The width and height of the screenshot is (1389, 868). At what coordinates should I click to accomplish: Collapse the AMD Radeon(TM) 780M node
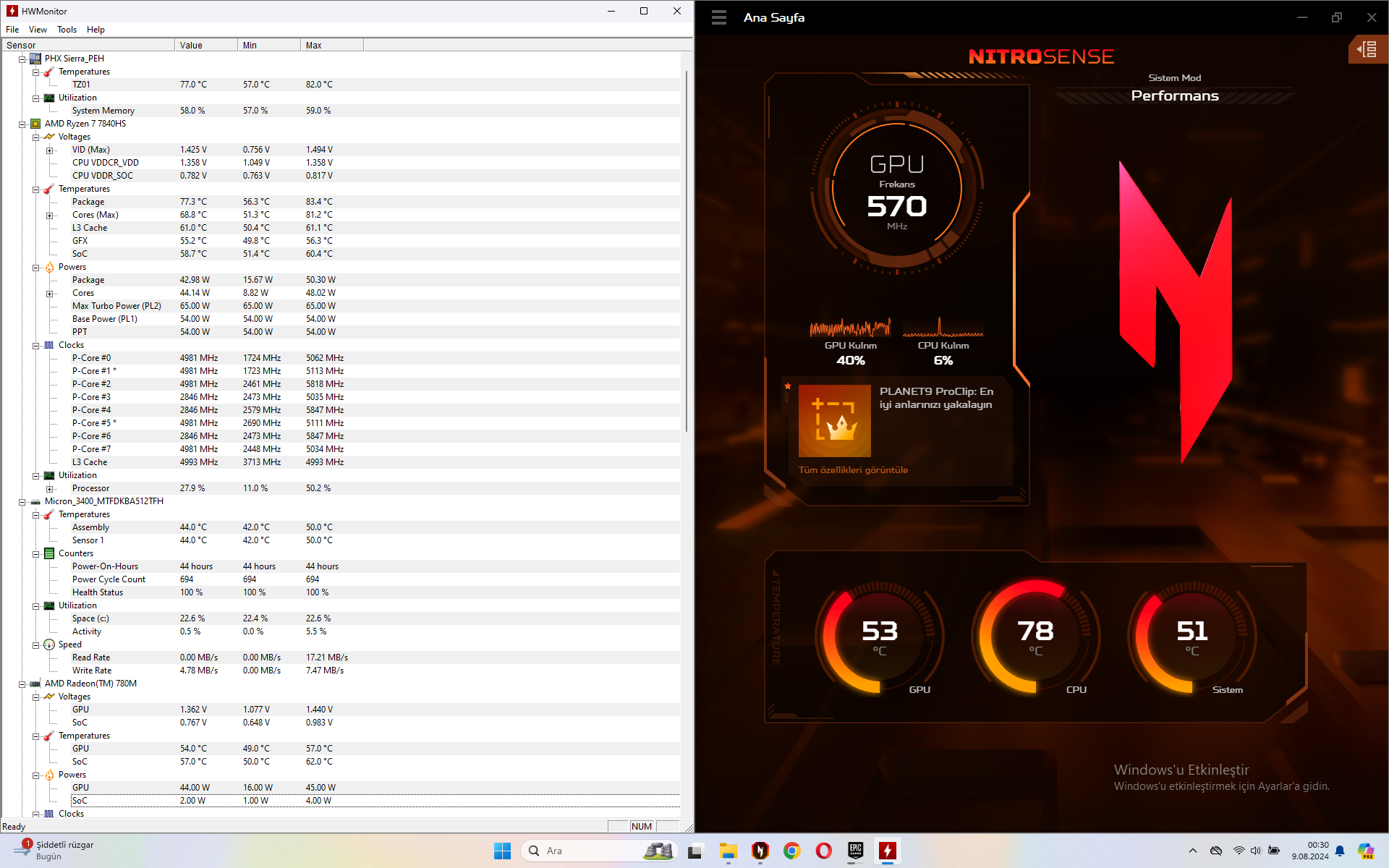click(x=22, y=684)
